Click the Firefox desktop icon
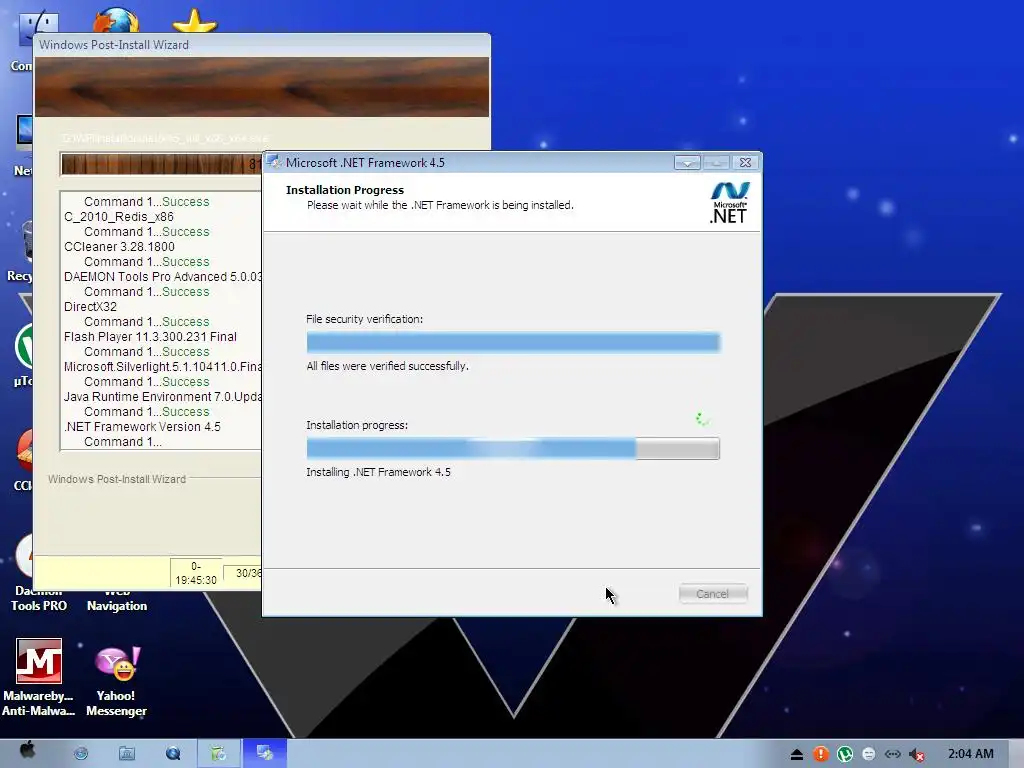 point(116,20)
